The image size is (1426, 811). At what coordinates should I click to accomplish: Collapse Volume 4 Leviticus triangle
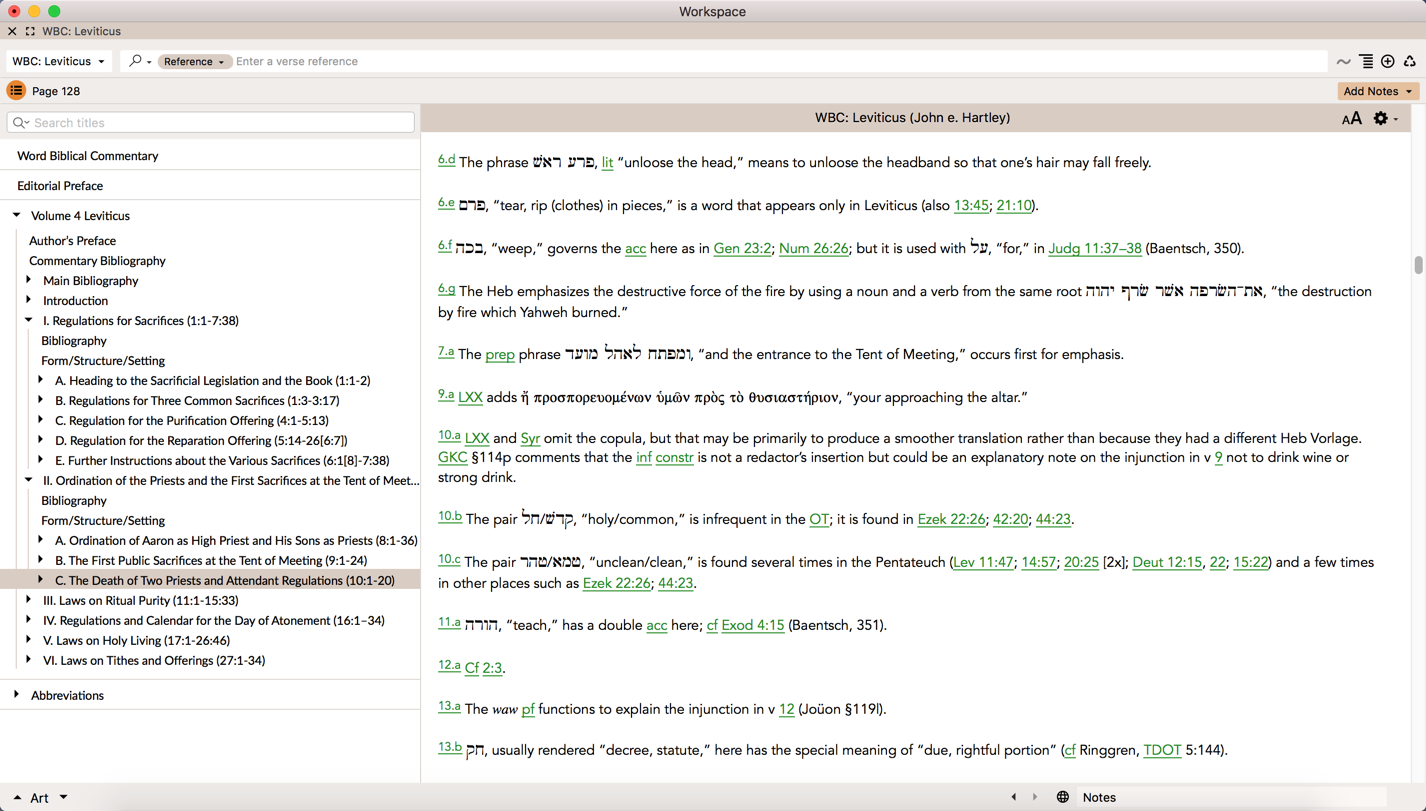(x=17, y=215)
